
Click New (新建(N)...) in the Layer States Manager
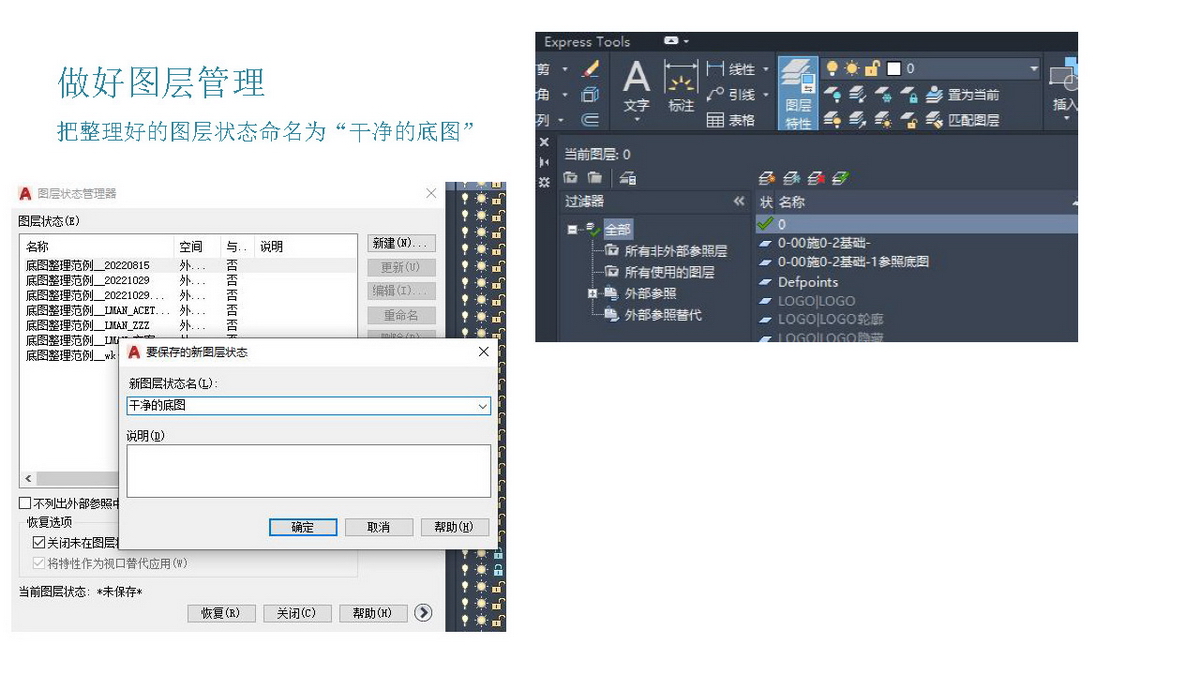402,243
